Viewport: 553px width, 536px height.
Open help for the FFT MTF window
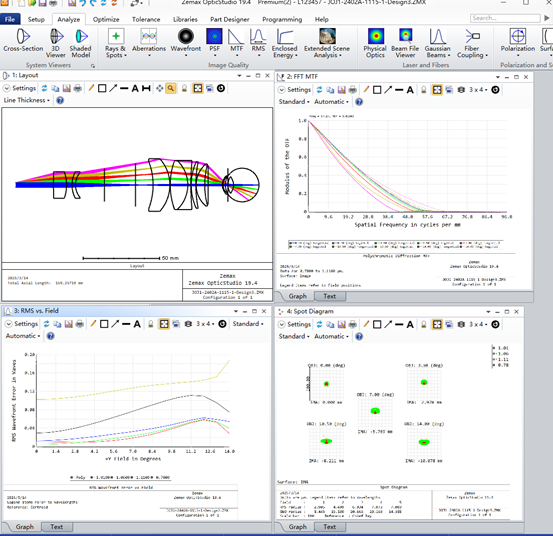(359, 102)
